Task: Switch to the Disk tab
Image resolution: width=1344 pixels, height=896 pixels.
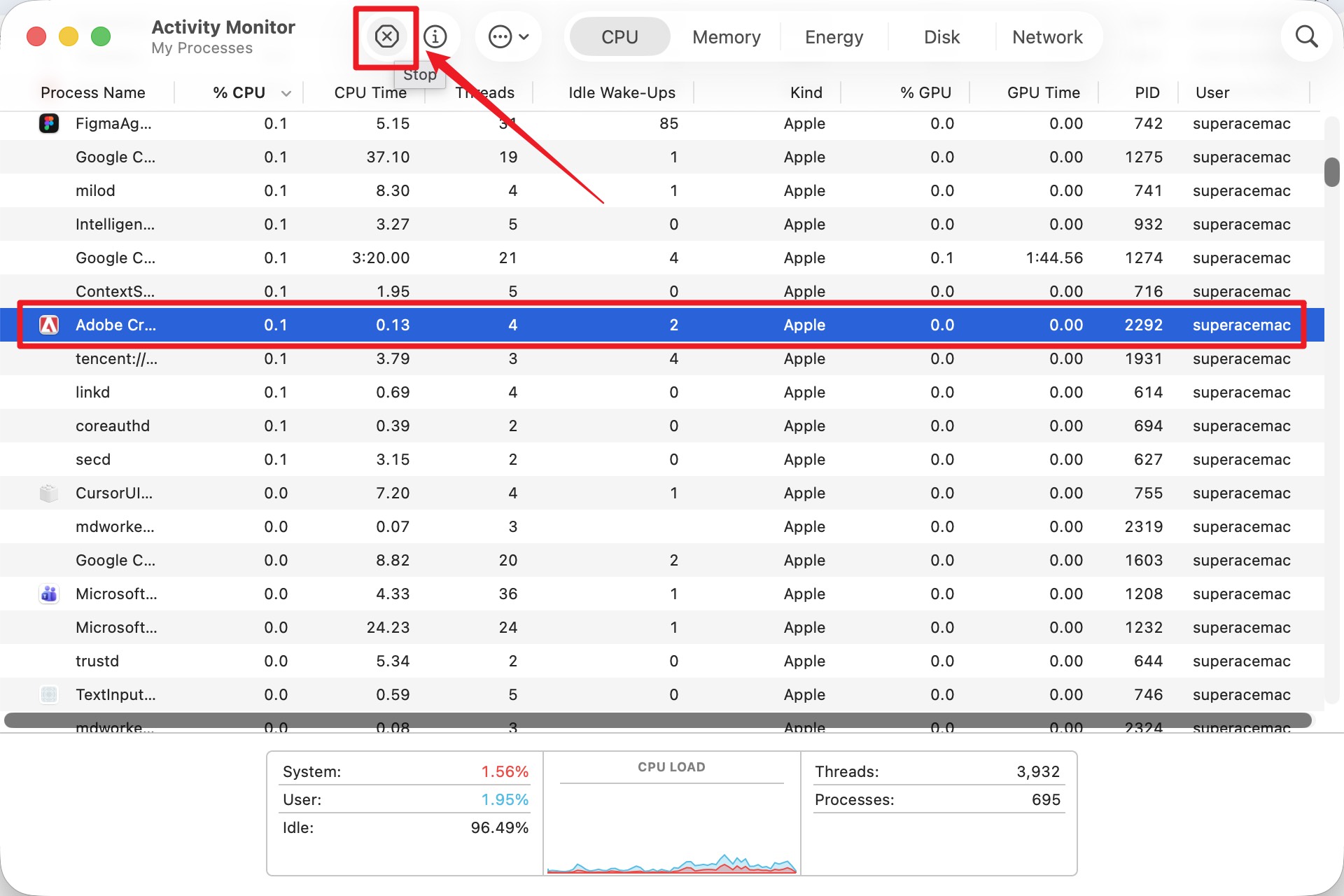Action: click(x=941, y=36)
